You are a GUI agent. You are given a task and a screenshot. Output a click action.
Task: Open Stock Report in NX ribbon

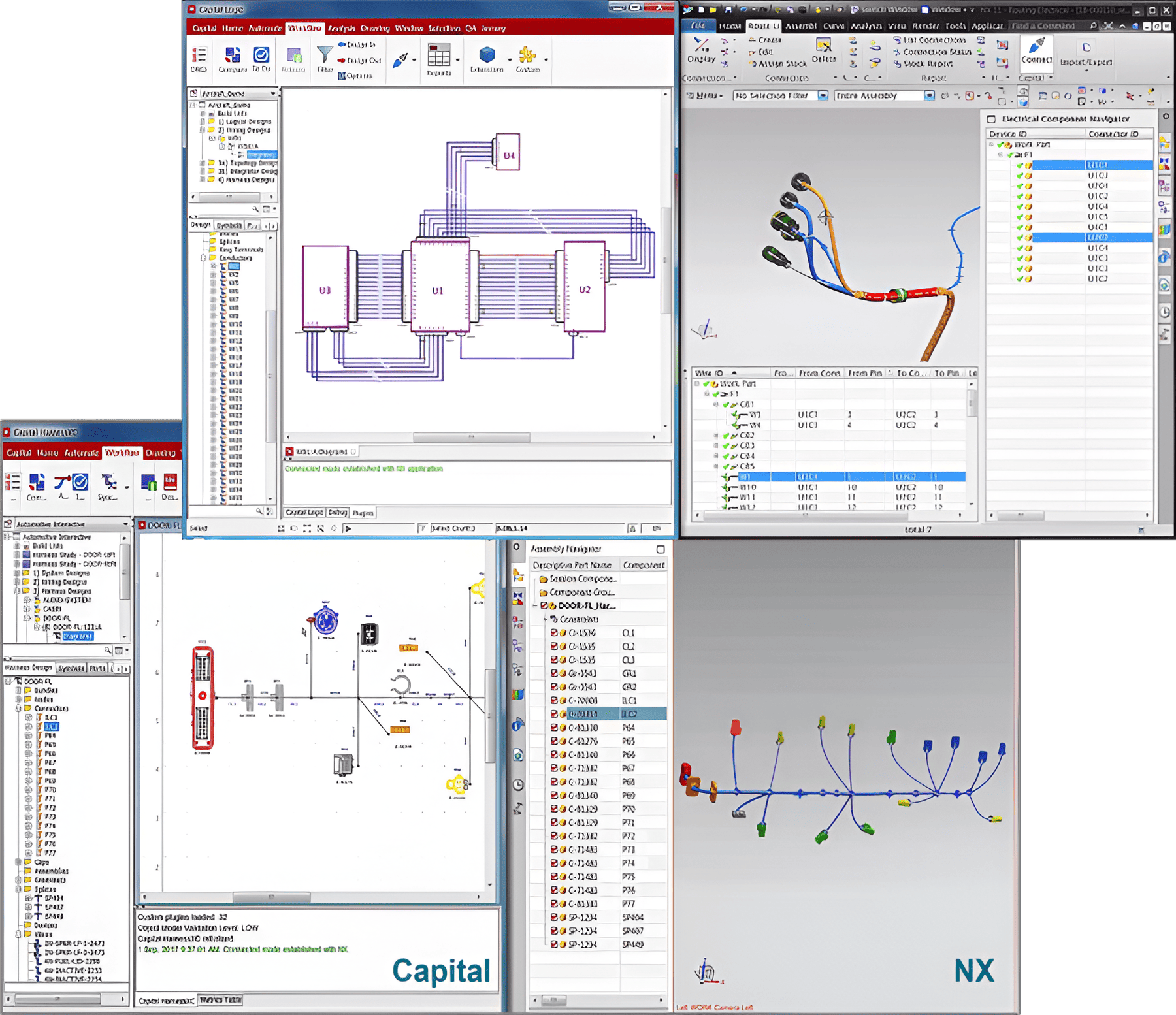click(923, 63)
